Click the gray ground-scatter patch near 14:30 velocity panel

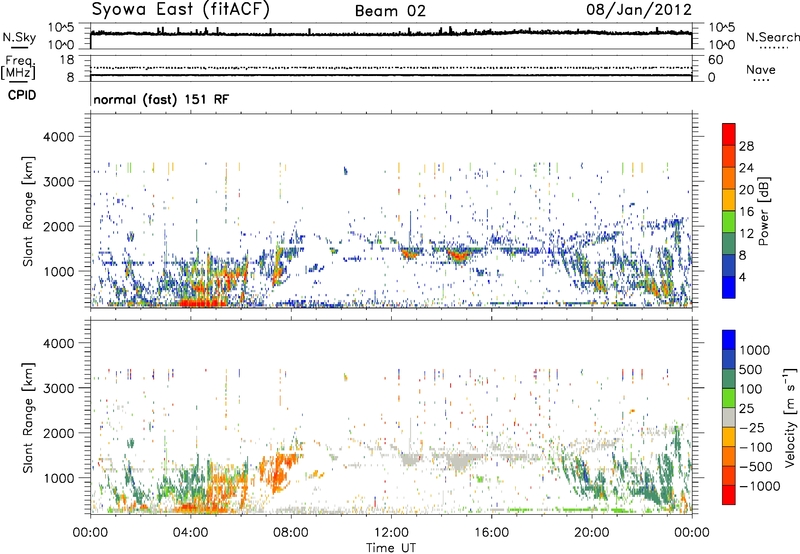(x=462, y=462)
